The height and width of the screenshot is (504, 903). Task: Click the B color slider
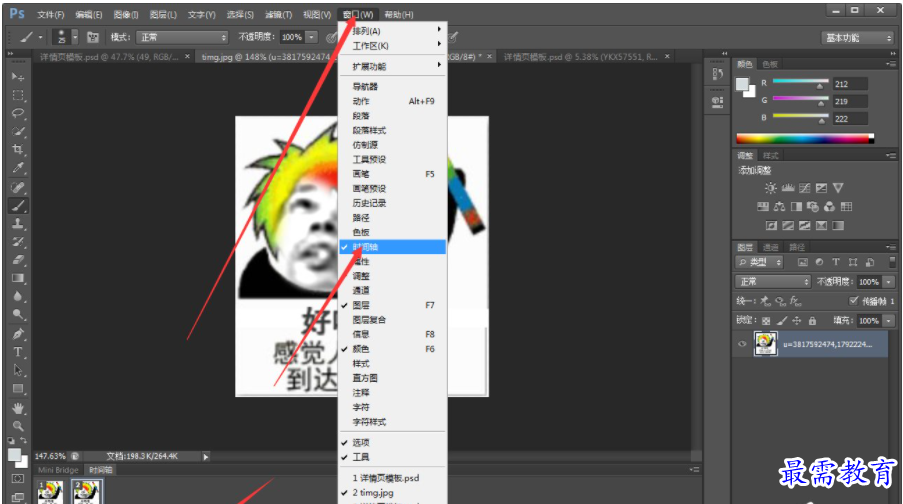click(800, 116)
